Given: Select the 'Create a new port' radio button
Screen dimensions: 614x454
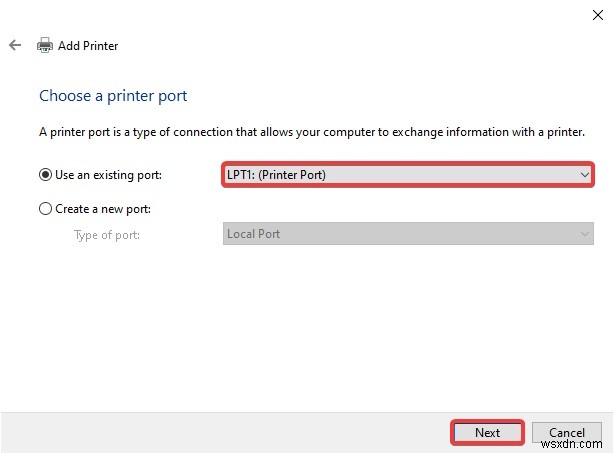Looking at the screenshot, I should pos(45,209).
